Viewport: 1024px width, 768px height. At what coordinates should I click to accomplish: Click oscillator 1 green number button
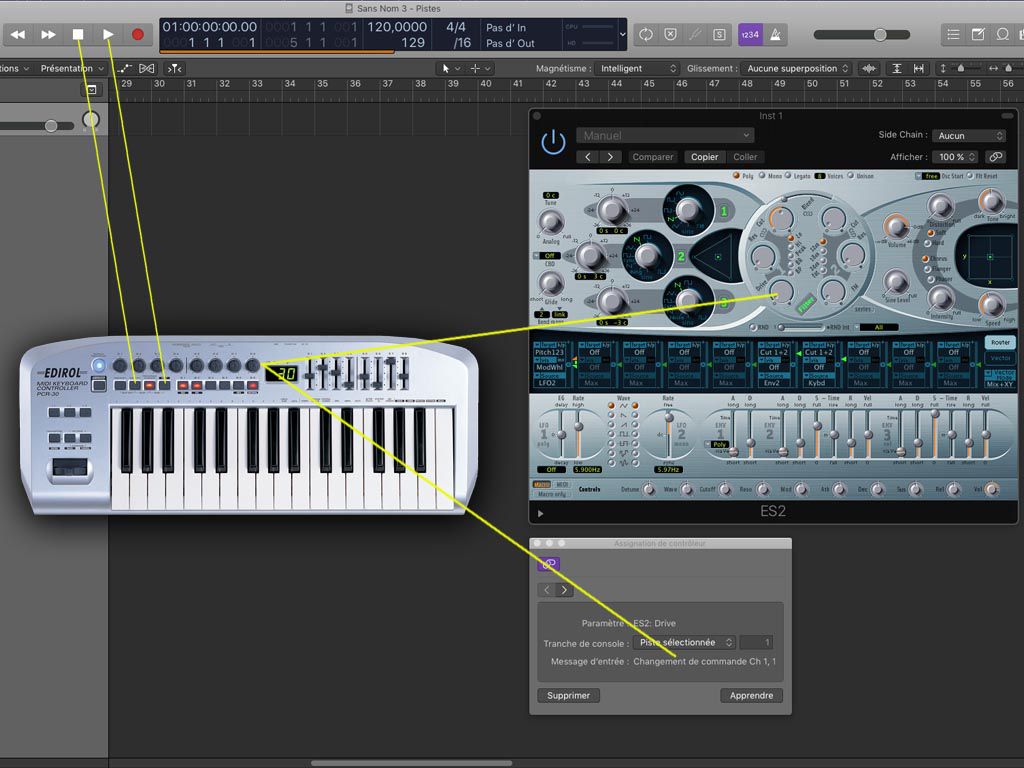(724, 211)
